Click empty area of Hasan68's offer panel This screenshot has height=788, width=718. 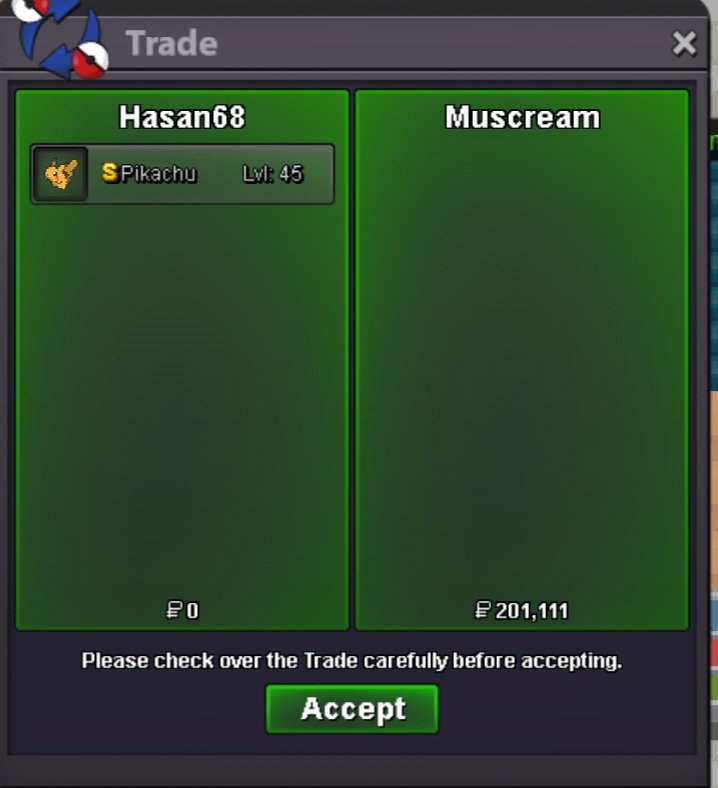coord(182,402)
